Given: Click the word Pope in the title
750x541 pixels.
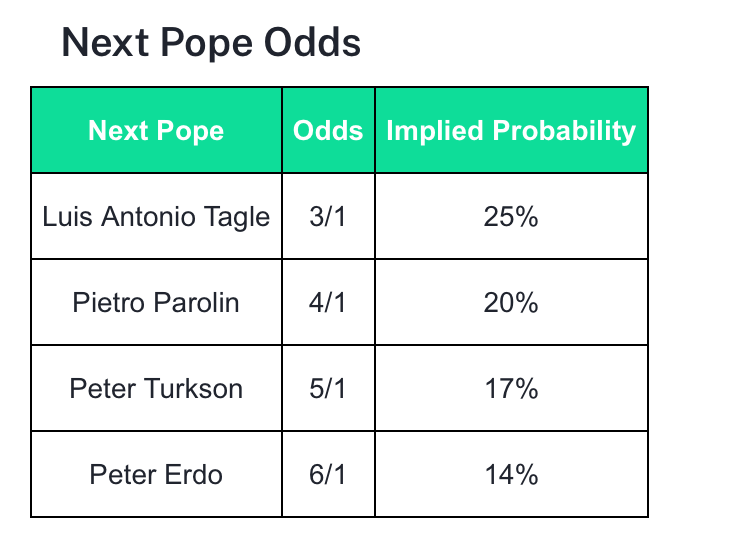Looking at the screenshot, I should 207,44.
